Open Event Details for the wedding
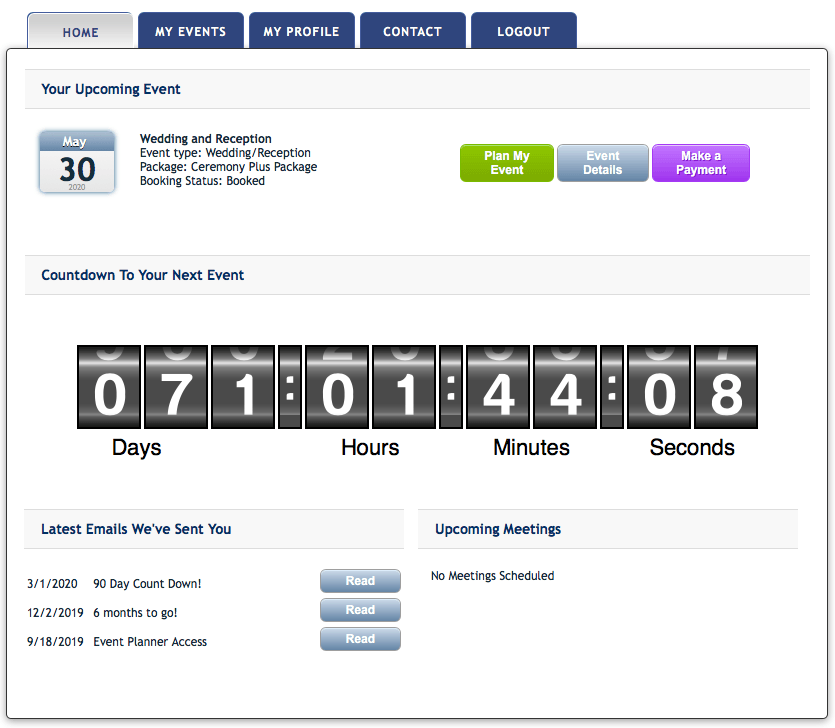The width and height of the screenshot is (835, 728). [602, 162]
